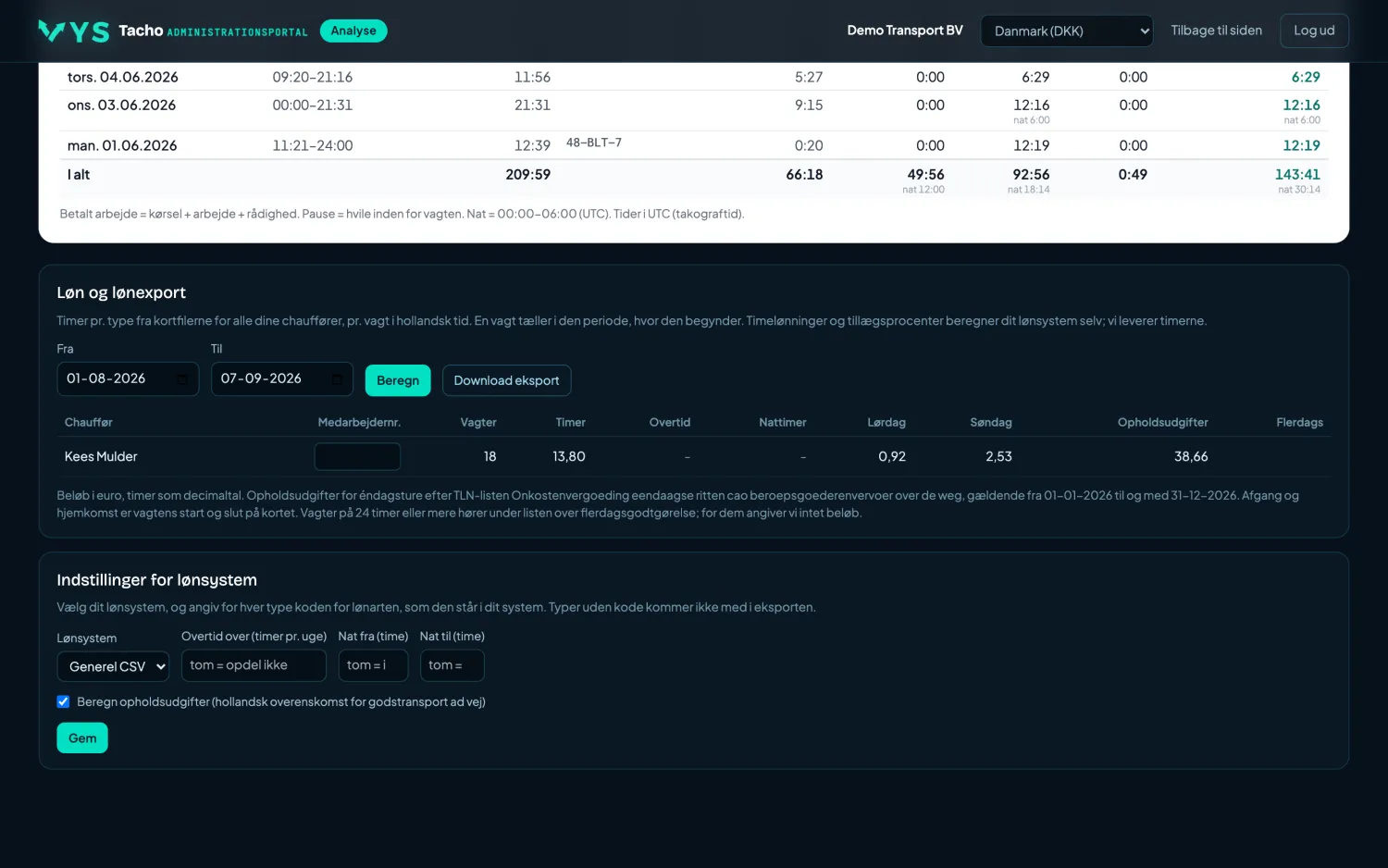Click total value 66:18
The width and height of the screenshot is (1388, 868).
point(804,174)
